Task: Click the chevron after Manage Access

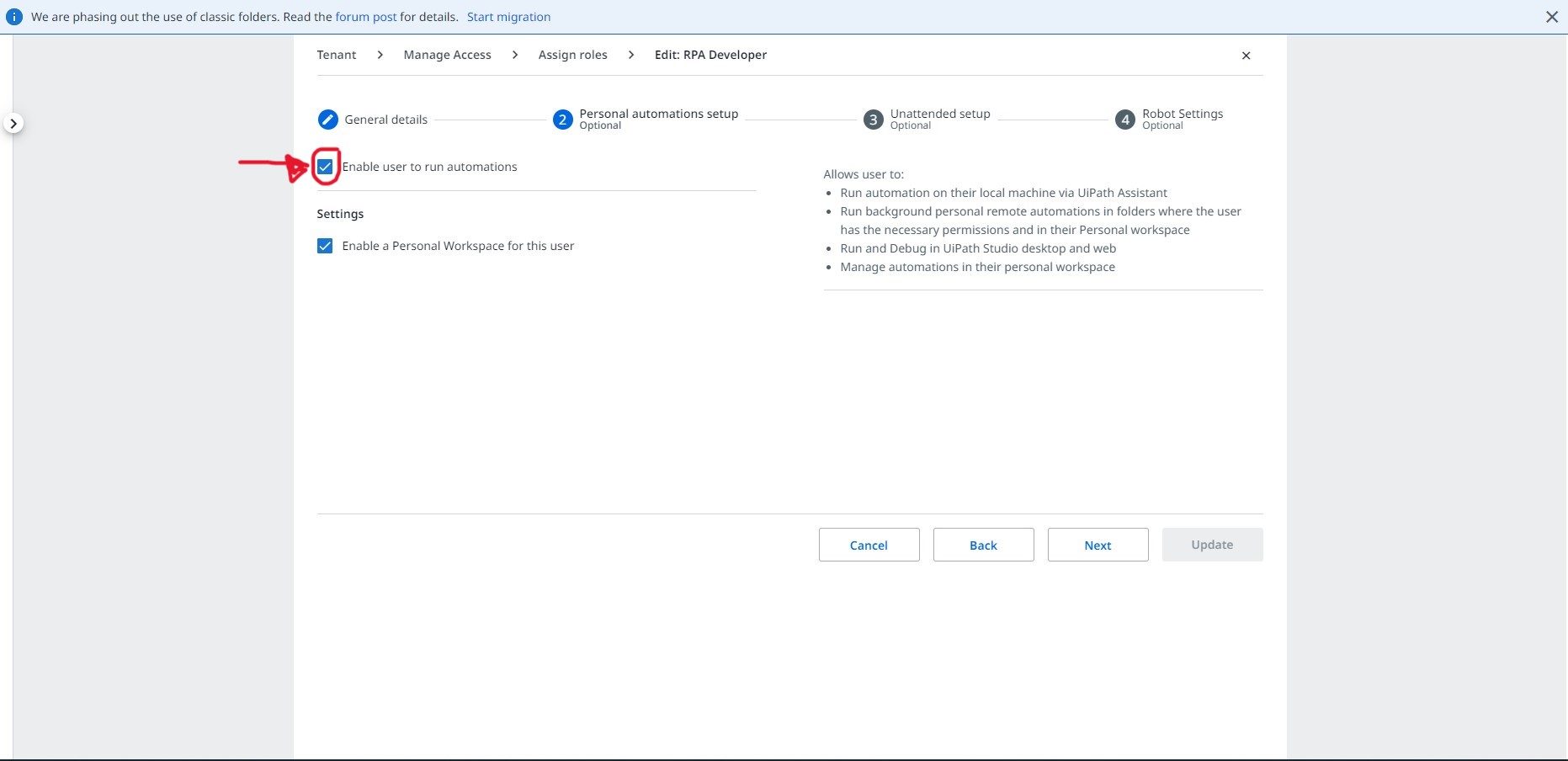Action: pos(513,55)
